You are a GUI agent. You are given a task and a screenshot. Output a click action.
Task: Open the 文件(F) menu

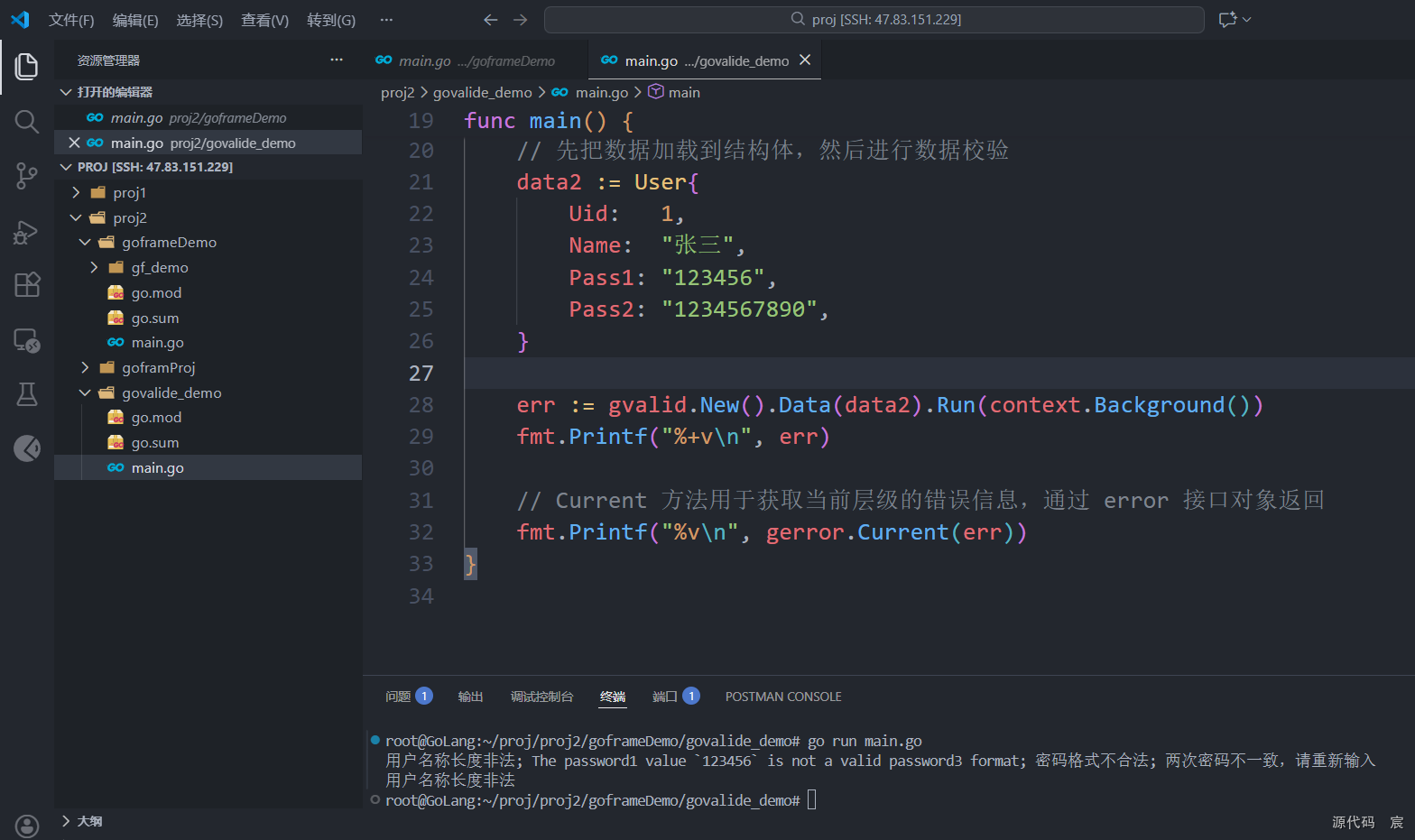click(x=71, y=20)
